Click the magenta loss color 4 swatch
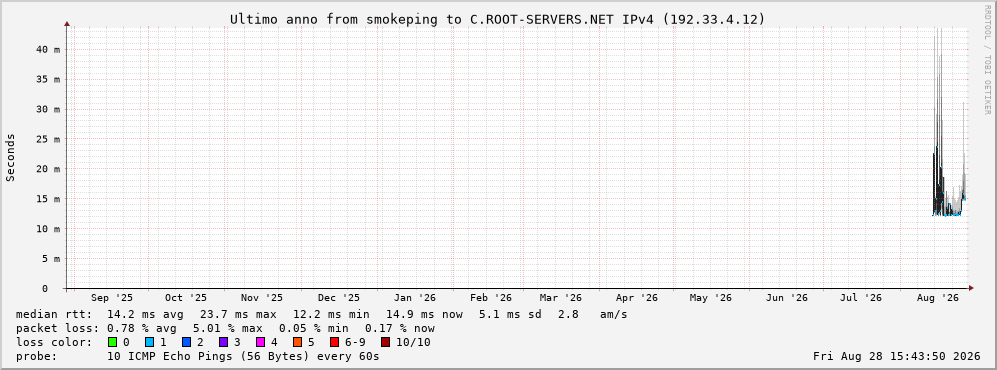Image resolution: width=997 pixels, height=370 pixels. tap(260, 343)
